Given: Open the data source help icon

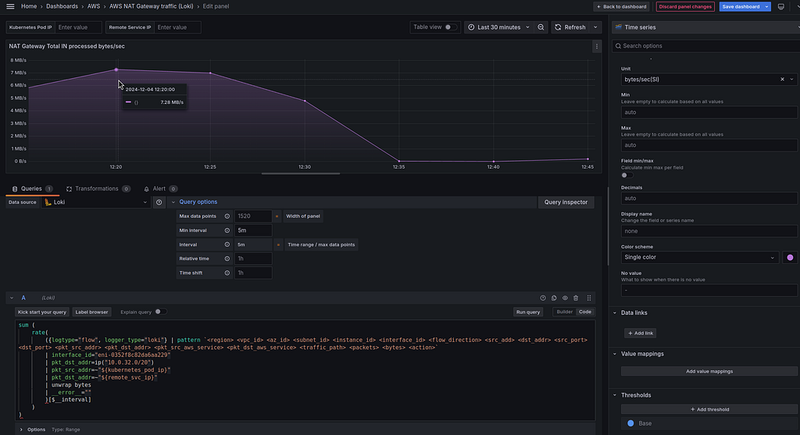Looking at the screenshot, I should tap(159, 202).
